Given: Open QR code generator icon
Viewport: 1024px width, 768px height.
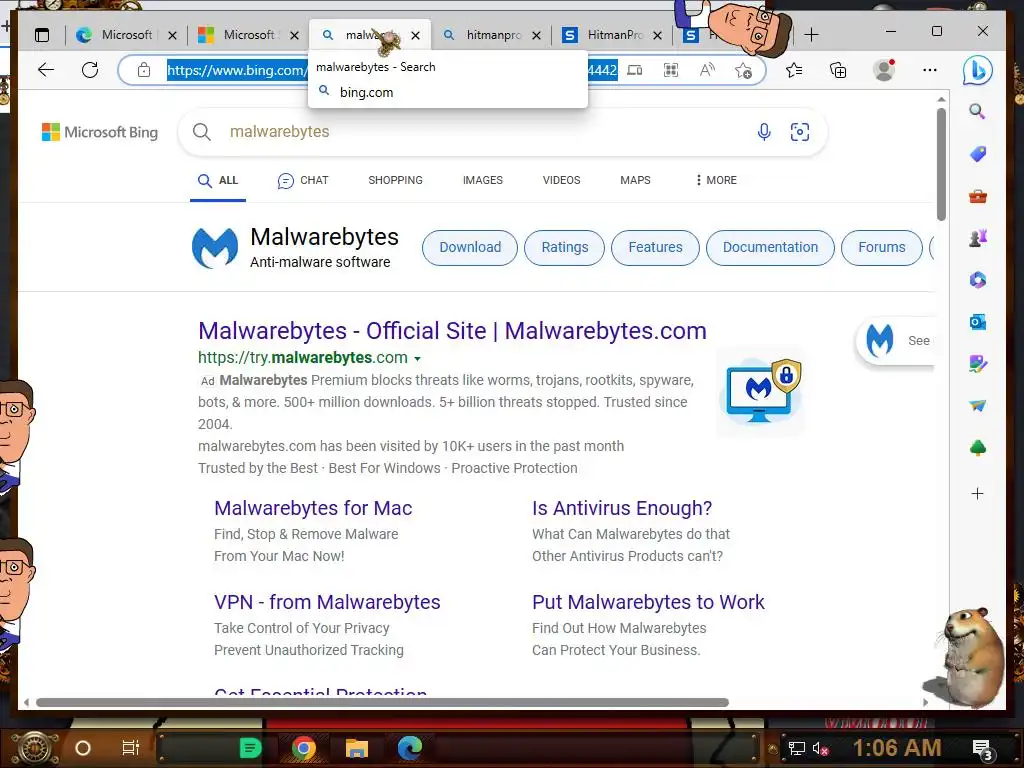Looking at the screenshot, I should tap(671, 70).
